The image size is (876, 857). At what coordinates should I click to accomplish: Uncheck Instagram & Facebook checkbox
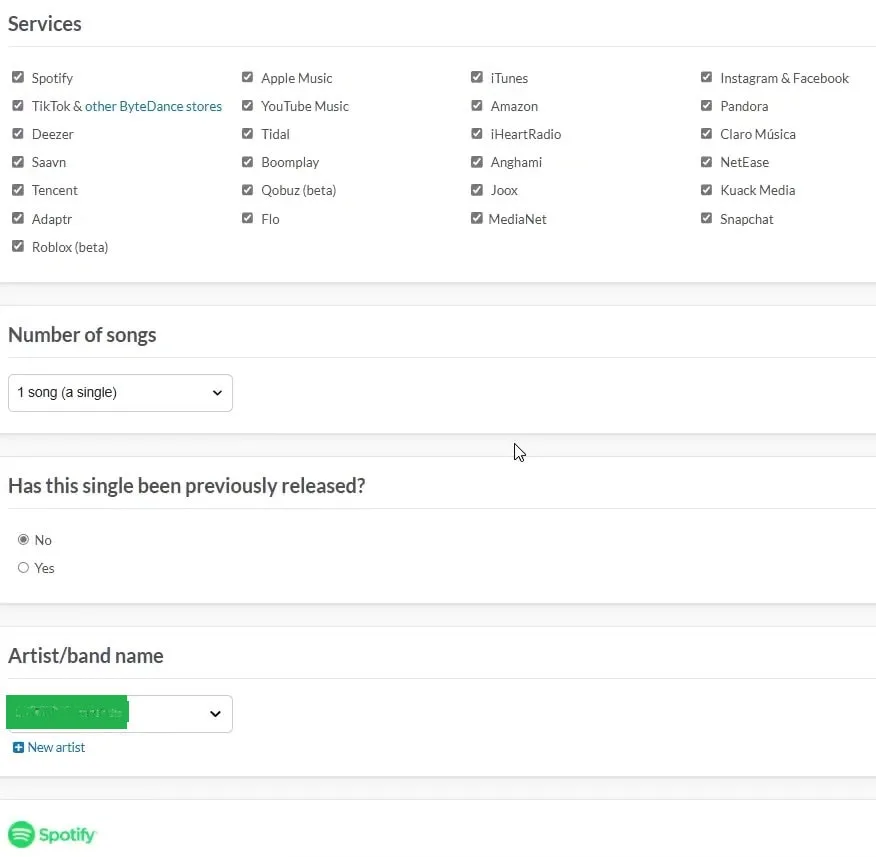[706, 77]
